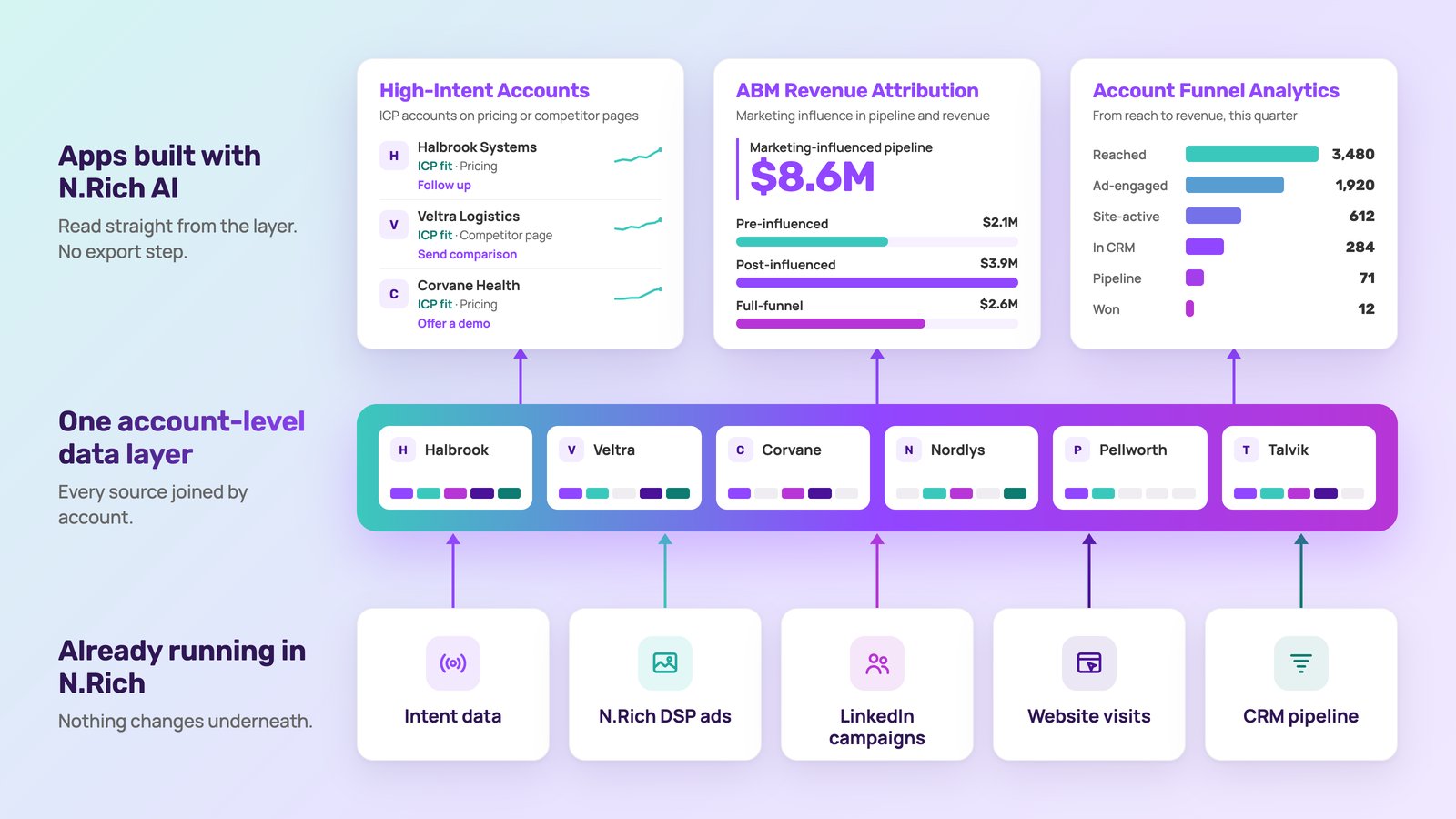Open the Halbrook account card
The image size is (1456, 819).
(x=455, y=468)
